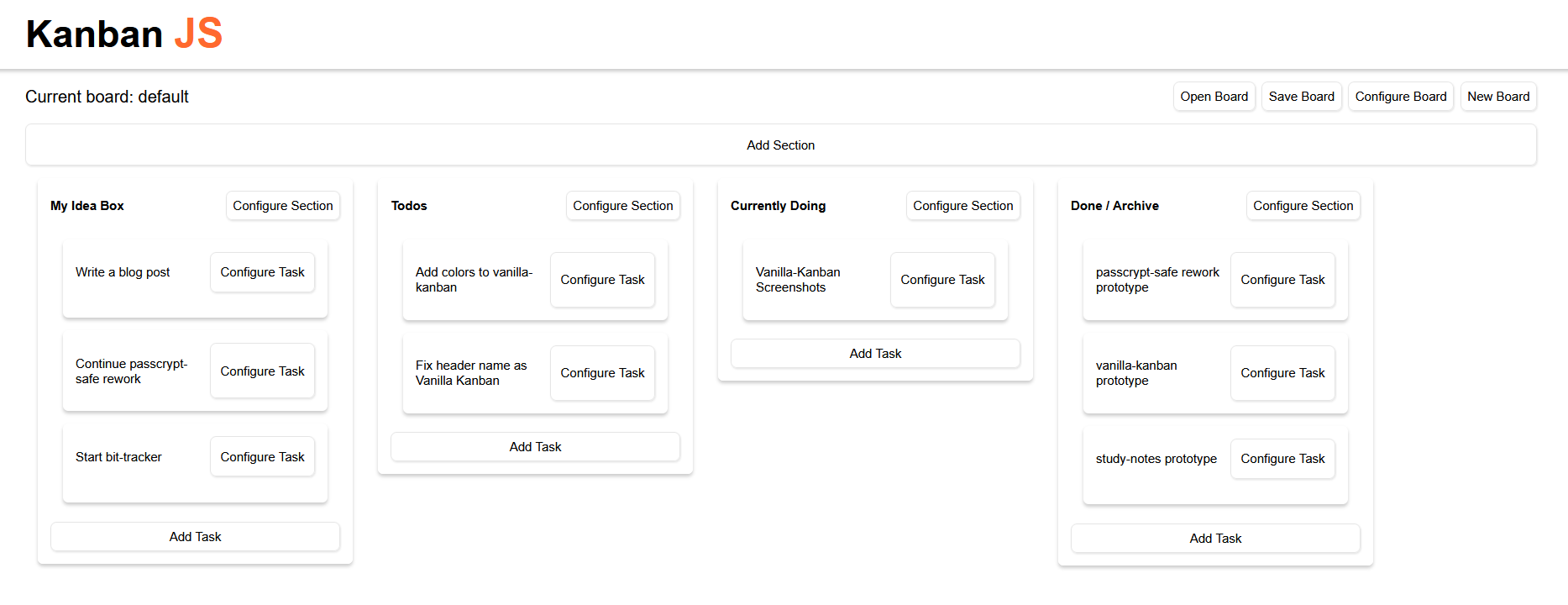The image size is (1568, 605).
Task: Save the current board
Action: pos(1301,97)
